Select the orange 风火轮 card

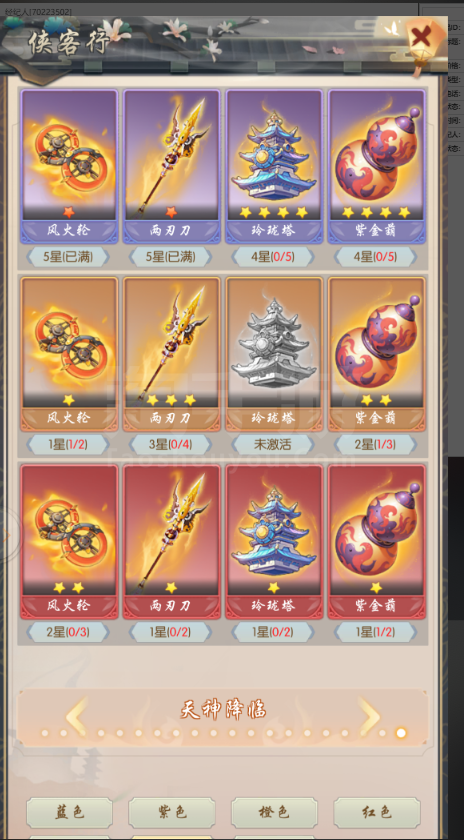pos(69,354)
